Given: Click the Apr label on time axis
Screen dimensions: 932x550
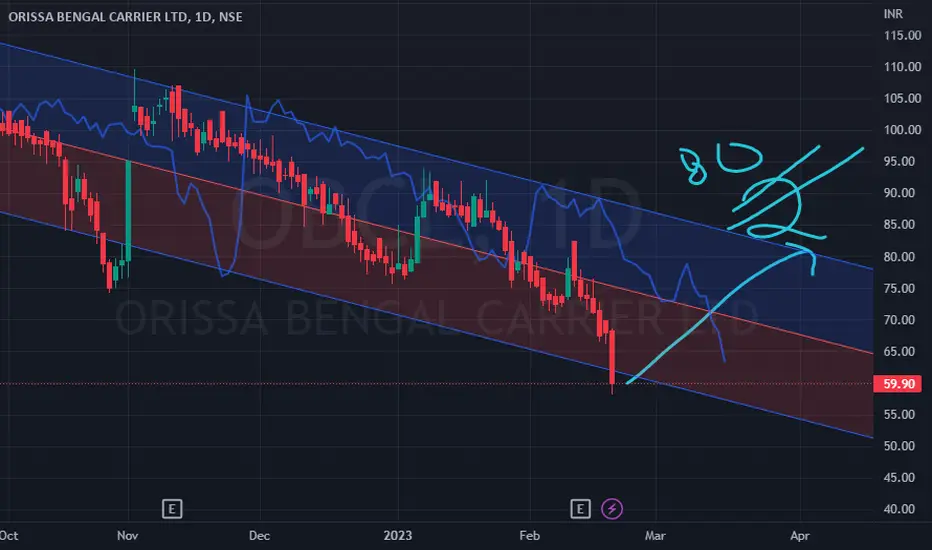Looking at the screenshot, I should (800, 536).
